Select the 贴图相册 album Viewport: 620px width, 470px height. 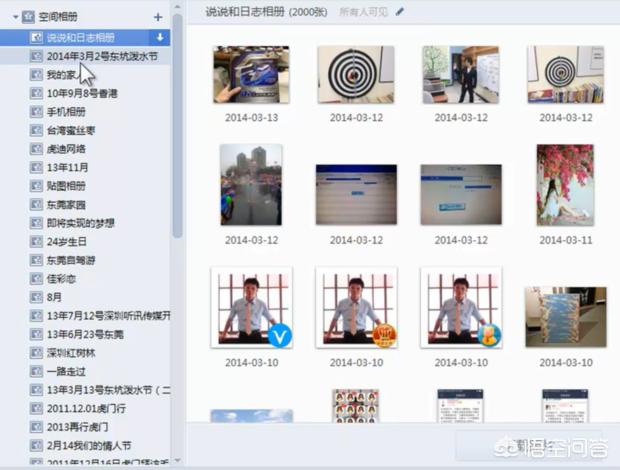[x=66, y=186]
